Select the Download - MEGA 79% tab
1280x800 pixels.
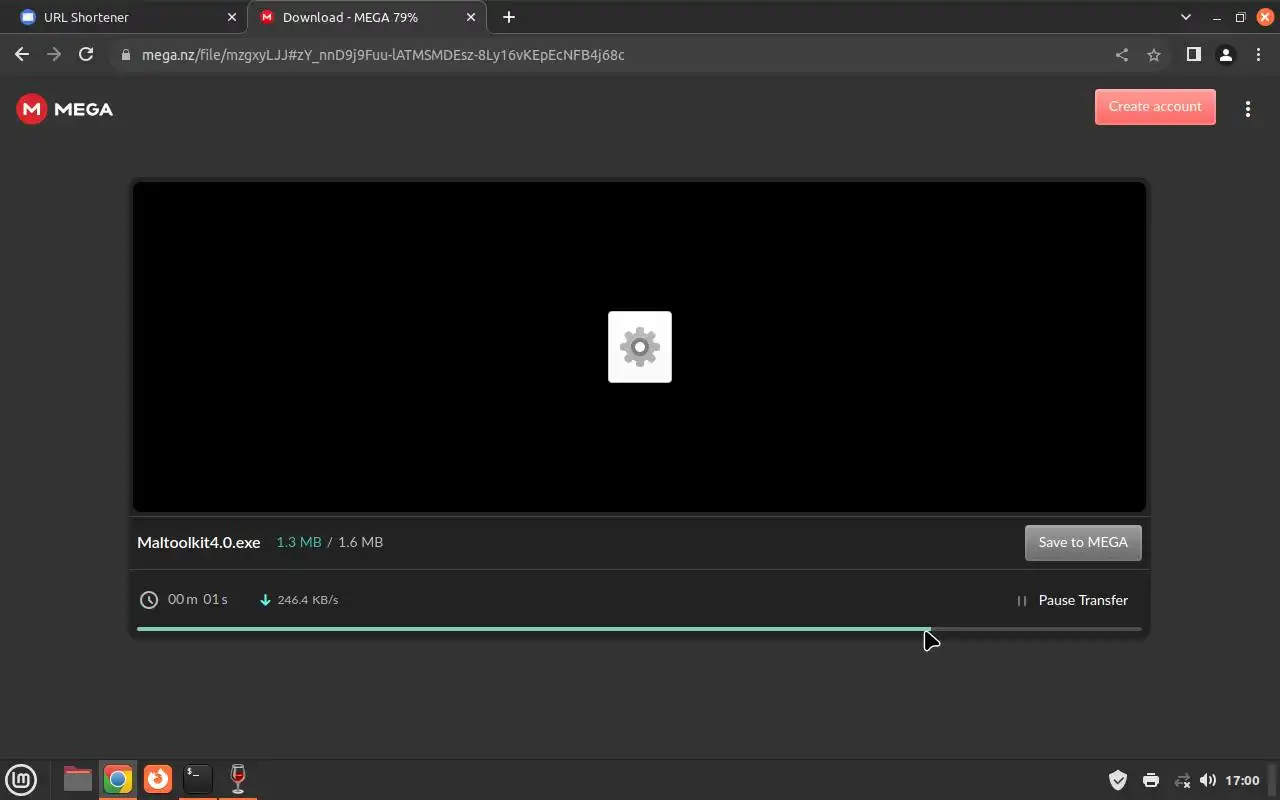click(x=366, y=17)
